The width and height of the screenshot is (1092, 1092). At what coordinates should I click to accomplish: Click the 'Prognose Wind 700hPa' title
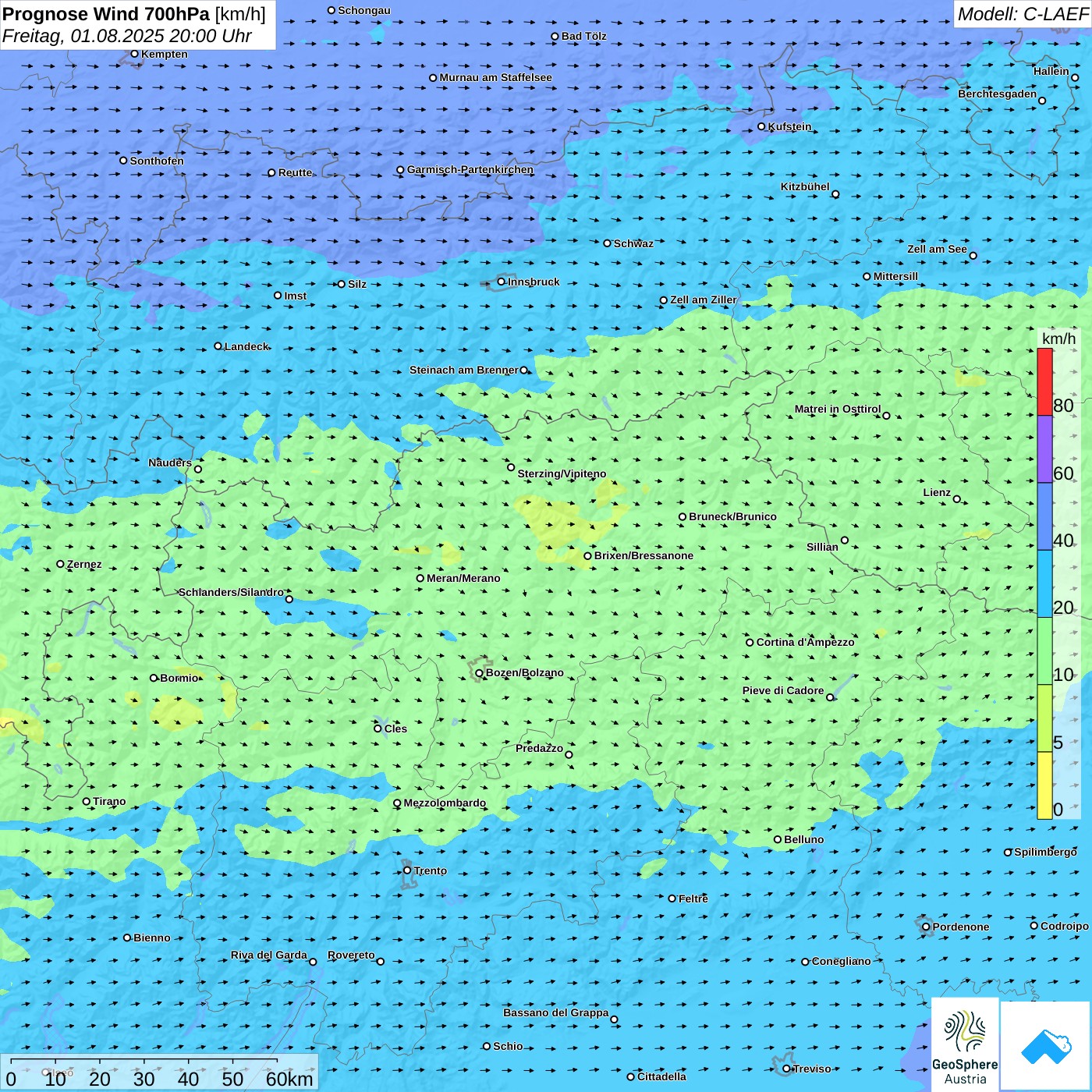point(106,14)
